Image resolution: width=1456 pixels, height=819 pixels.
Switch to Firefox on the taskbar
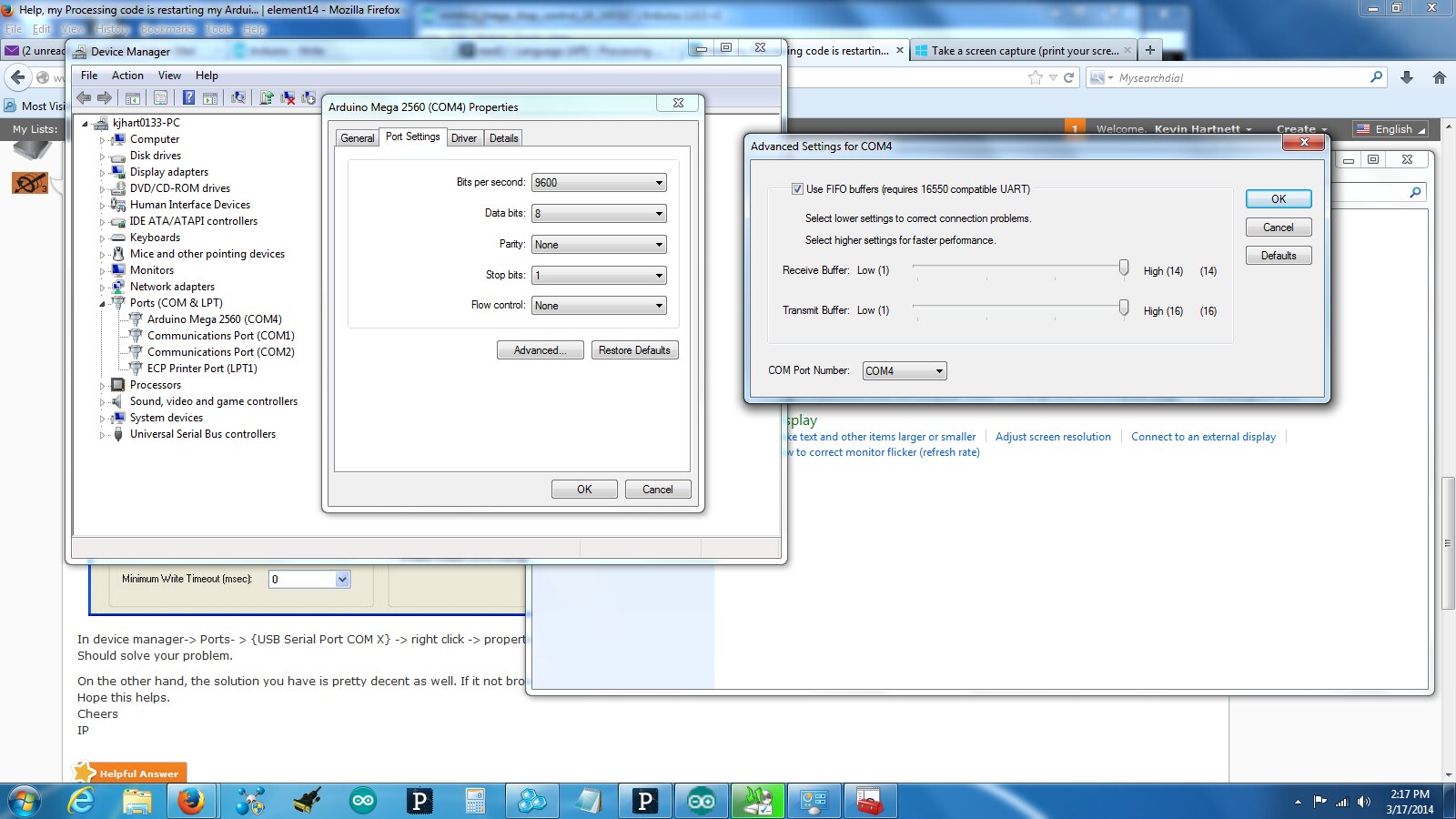click(191, 802)
